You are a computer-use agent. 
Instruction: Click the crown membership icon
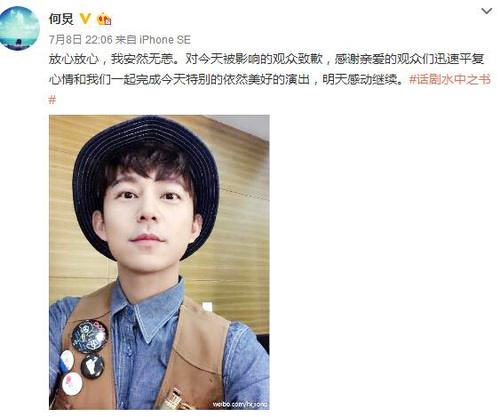tap(104, 19)
